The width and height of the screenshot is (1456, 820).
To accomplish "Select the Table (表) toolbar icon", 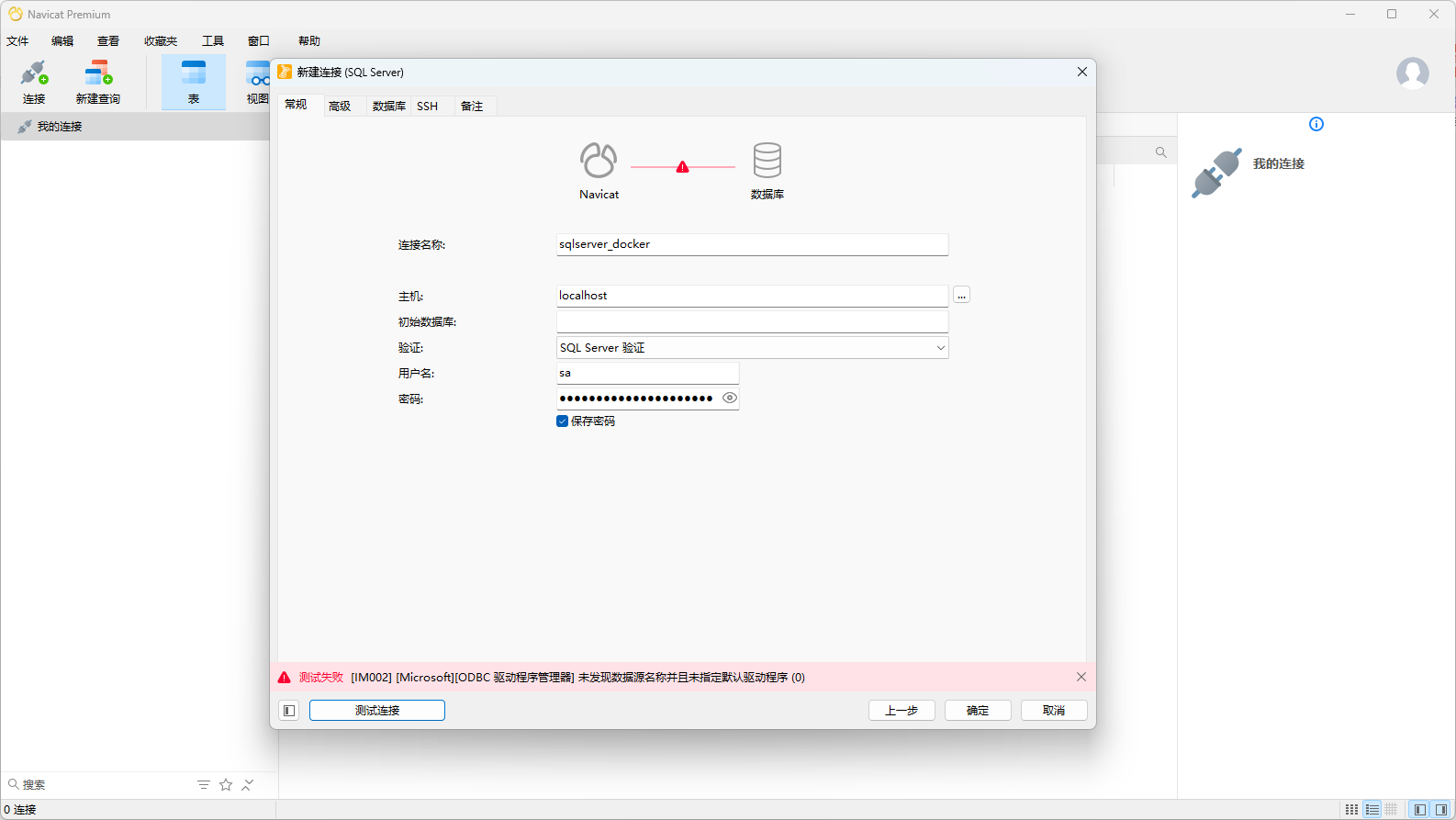I will pyautogui.click(x=194, y=82).
